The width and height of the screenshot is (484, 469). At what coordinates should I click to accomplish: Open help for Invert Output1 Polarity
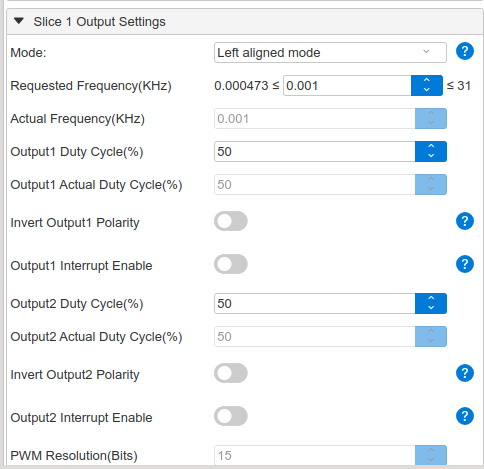point(465,221)
